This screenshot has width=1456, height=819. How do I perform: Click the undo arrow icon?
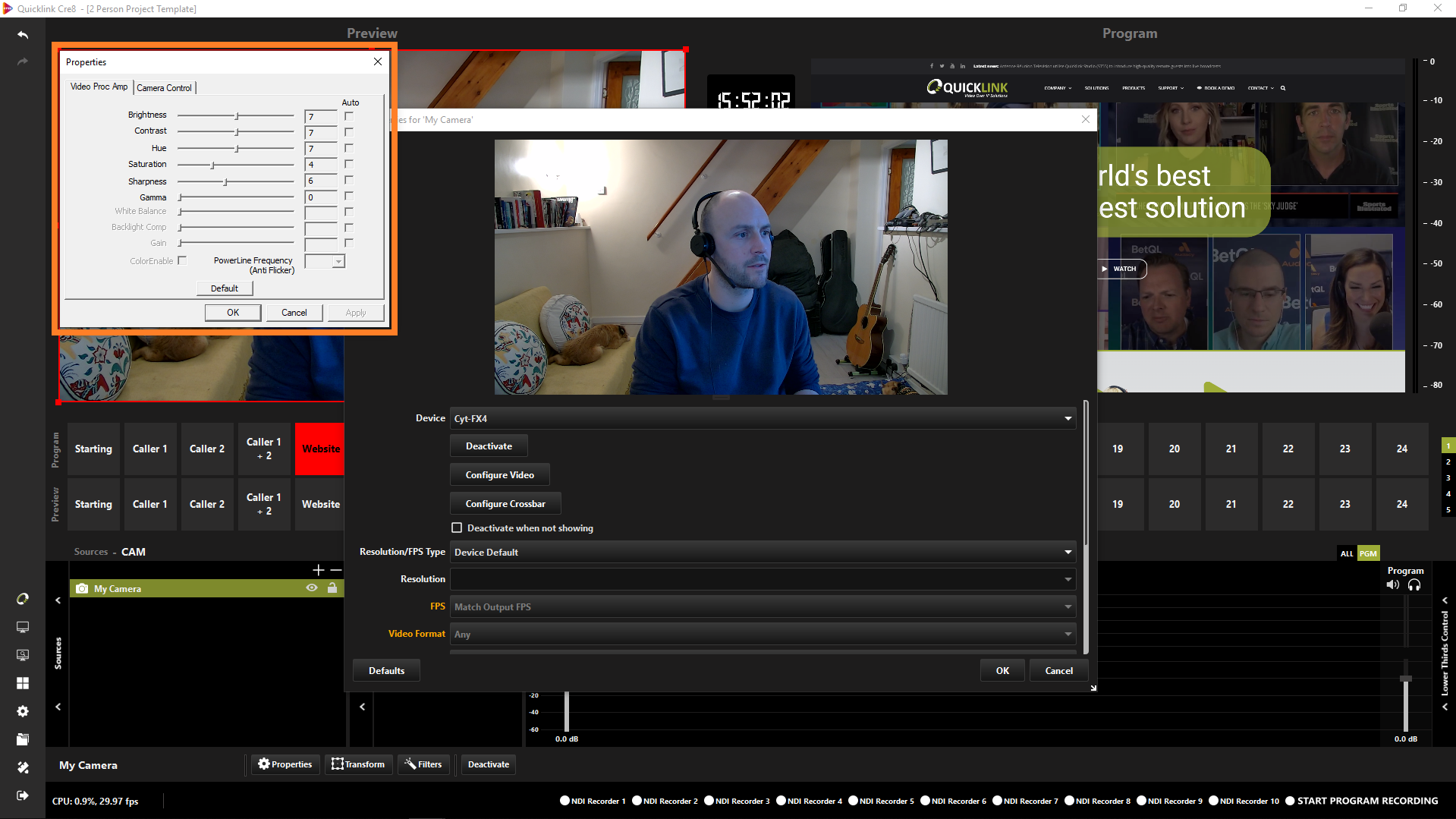pos(23,35)
